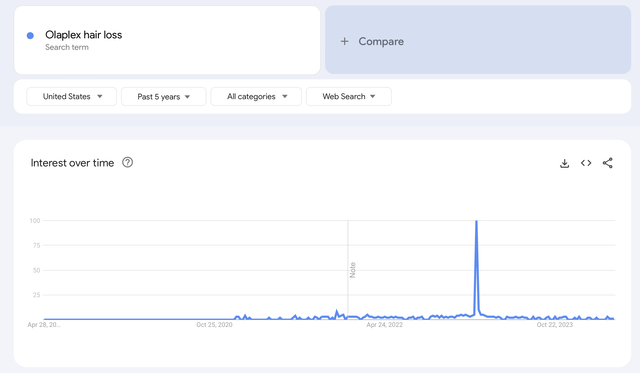Open the All categories dropdown
Image resolution: width=640 pixels, height=373 pixels.
[256, 96]
